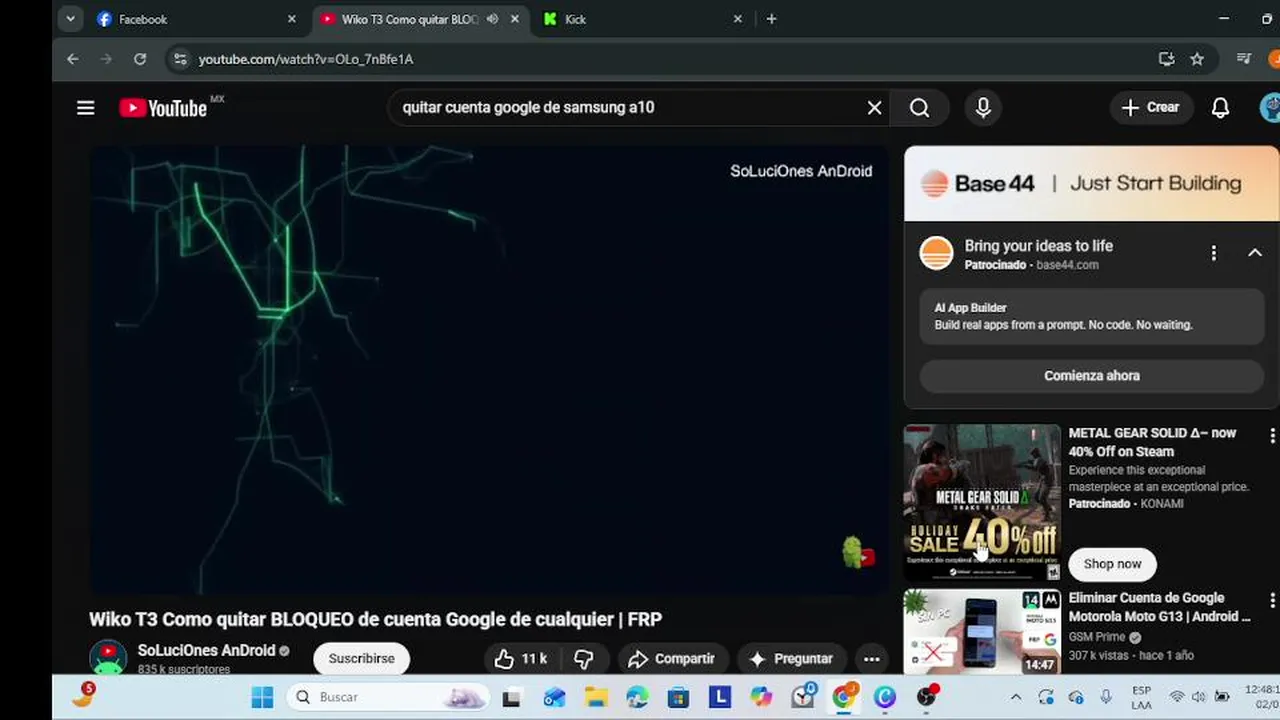
Task: Click the Preguntar button
Action: (x=791, y=658)
